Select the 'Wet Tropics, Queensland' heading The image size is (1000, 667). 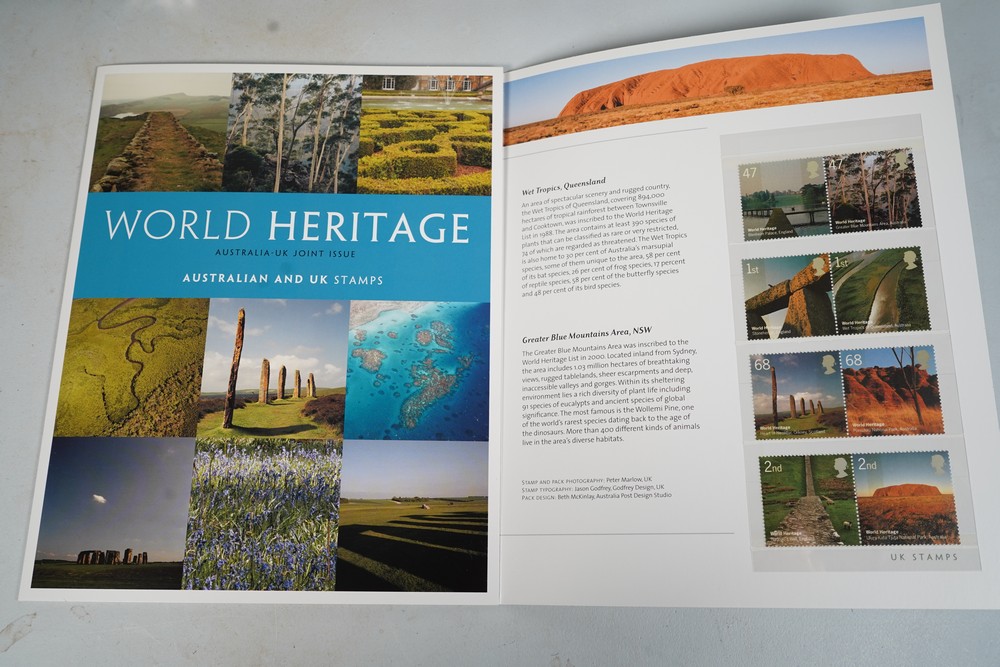click(566, 189)
